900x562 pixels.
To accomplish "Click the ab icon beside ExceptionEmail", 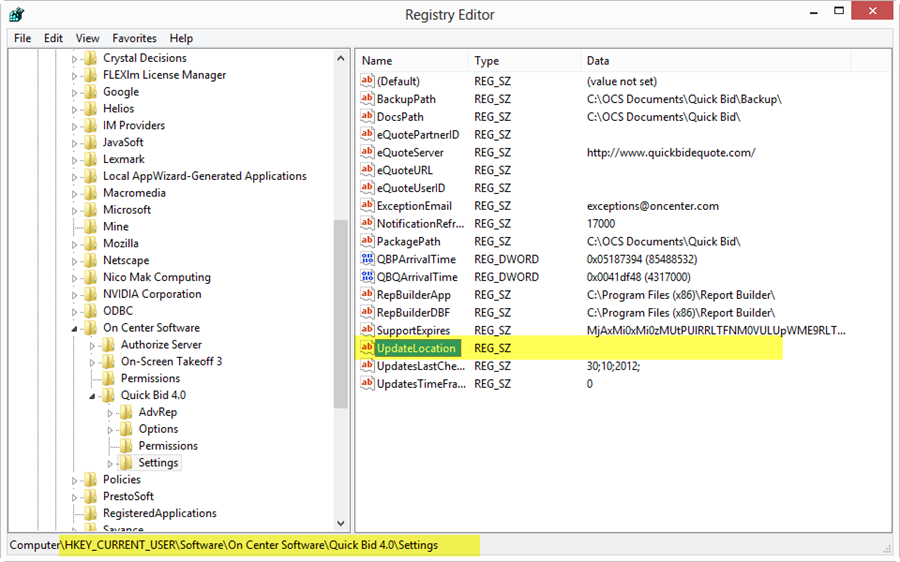I will point(367,205).
